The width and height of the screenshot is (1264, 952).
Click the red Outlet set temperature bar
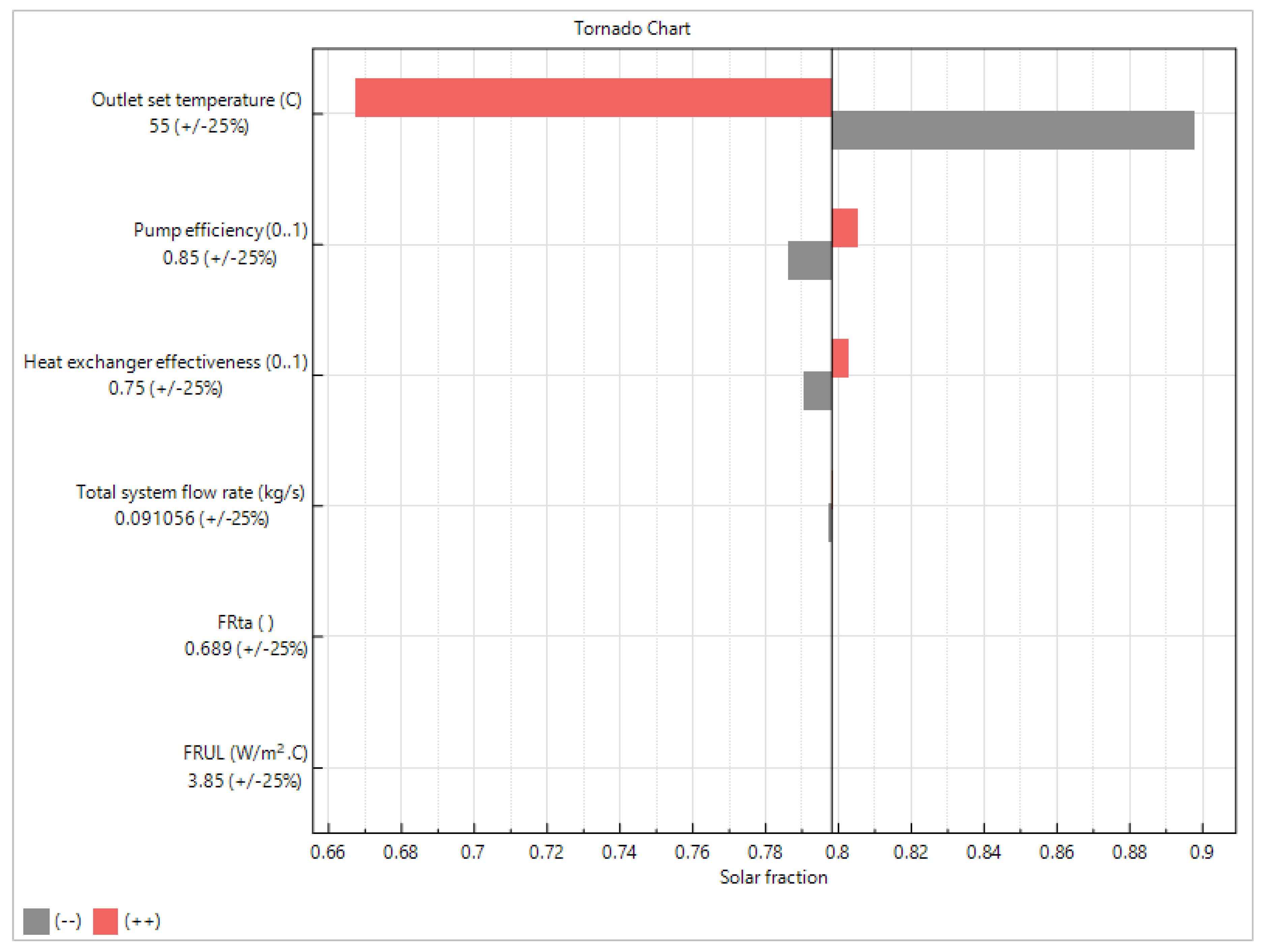click(593, 98)
